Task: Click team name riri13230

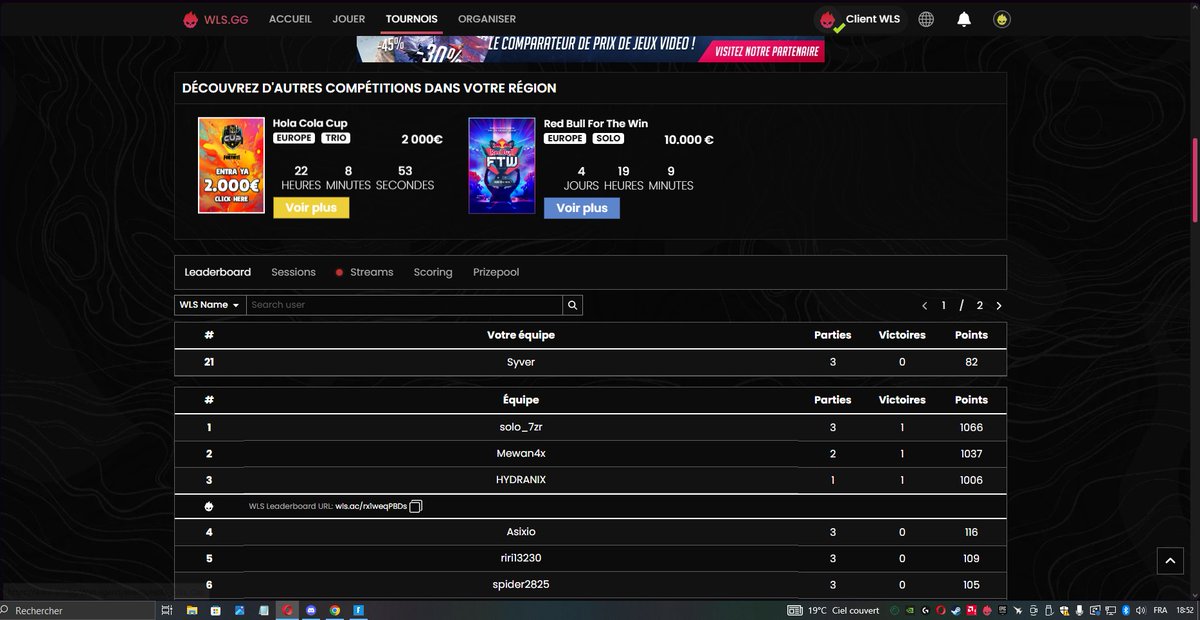Action: point(521,558)
